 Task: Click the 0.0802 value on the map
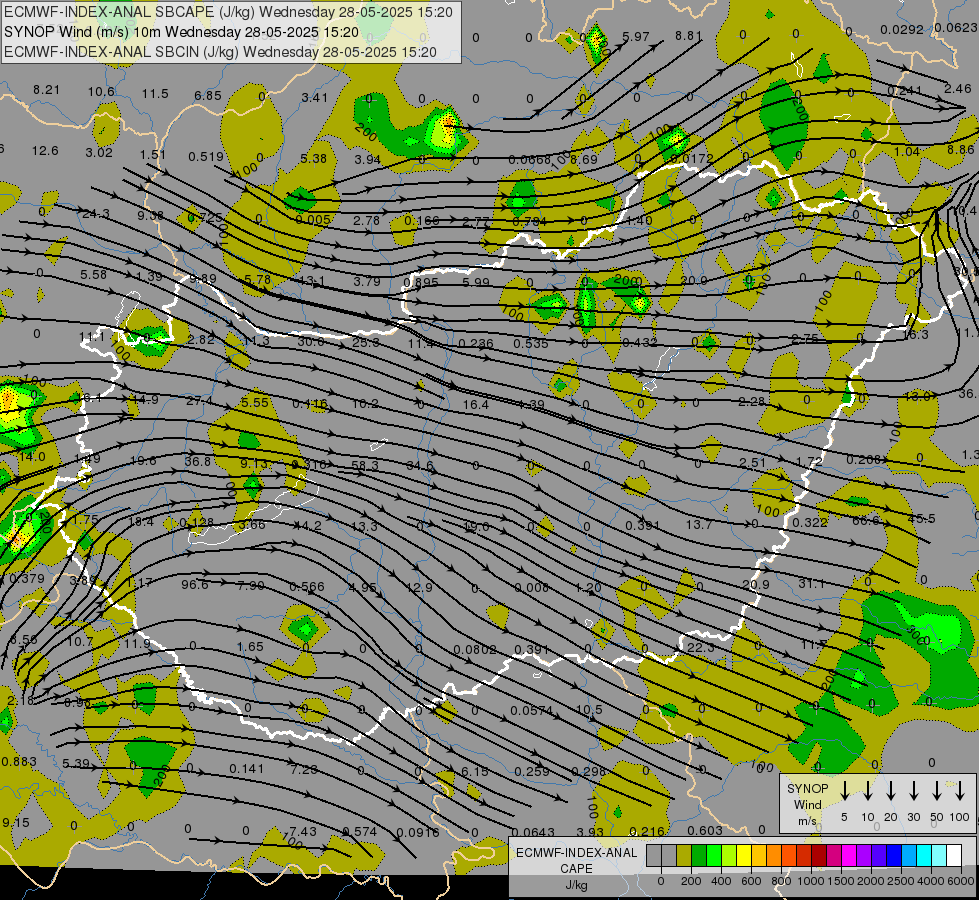point(475,650)
